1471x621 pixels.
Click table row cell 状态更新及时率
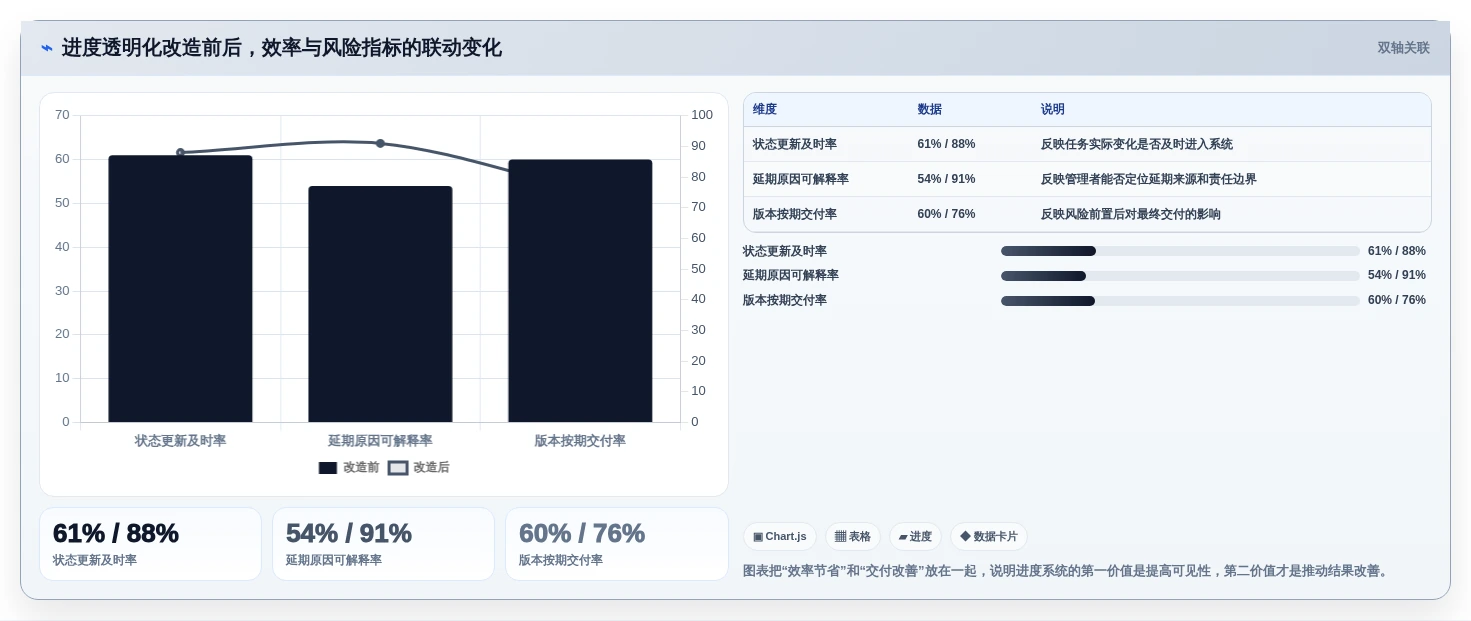coord(795,144)
